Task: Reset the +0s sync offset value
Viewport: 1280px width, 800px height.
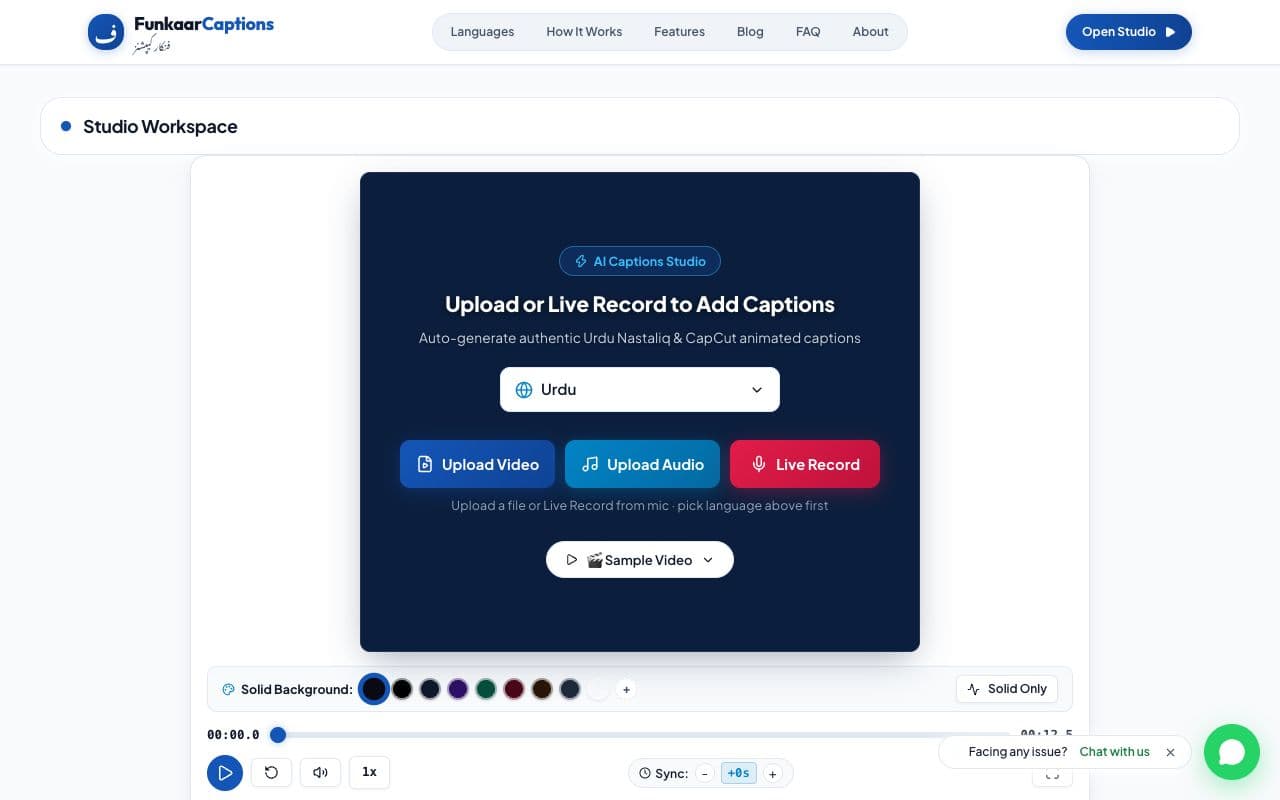Action: 738,773
